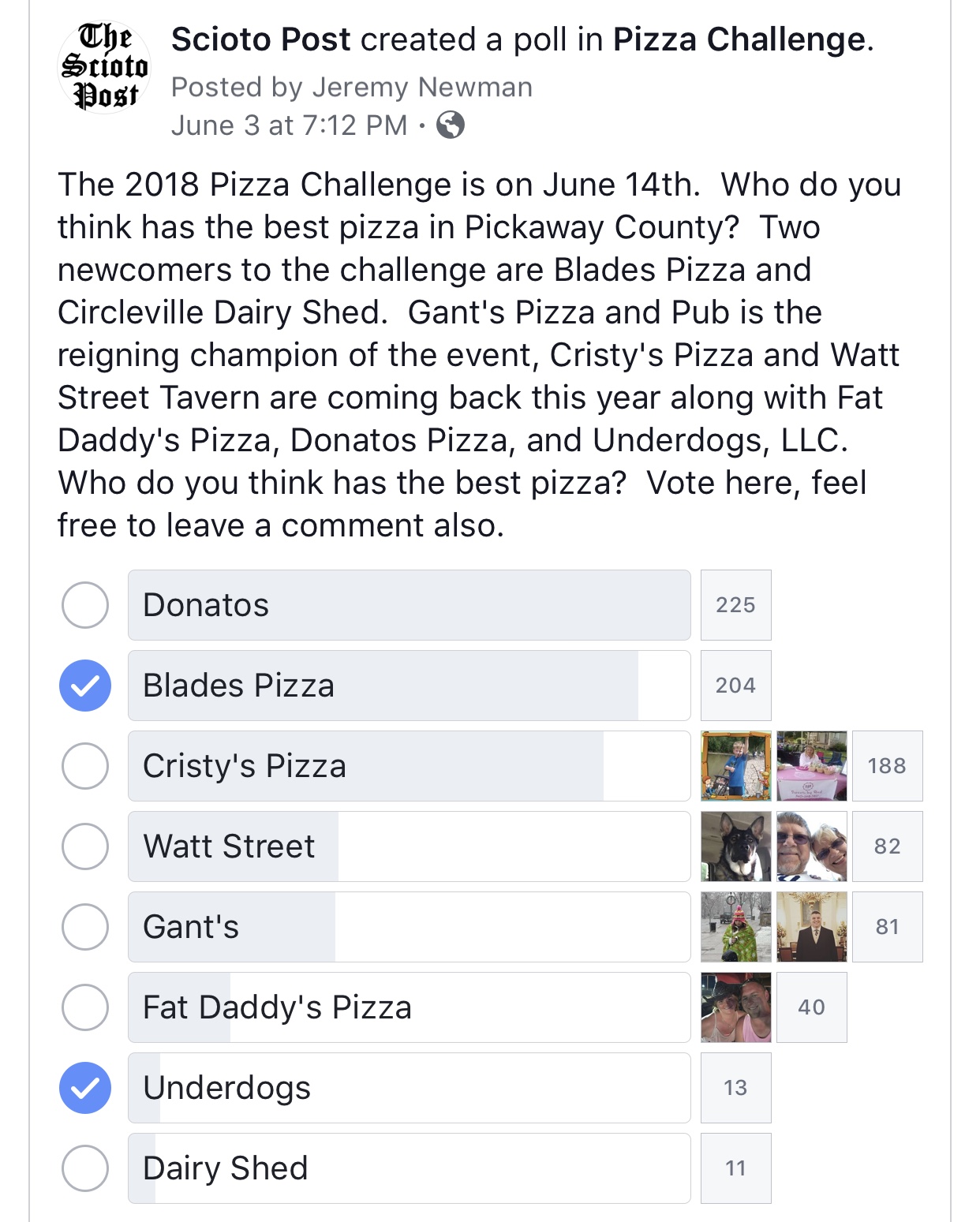
Task: Select the Dairy Shed radio option
Action: pyautogui.click(x=85, y=1168)
